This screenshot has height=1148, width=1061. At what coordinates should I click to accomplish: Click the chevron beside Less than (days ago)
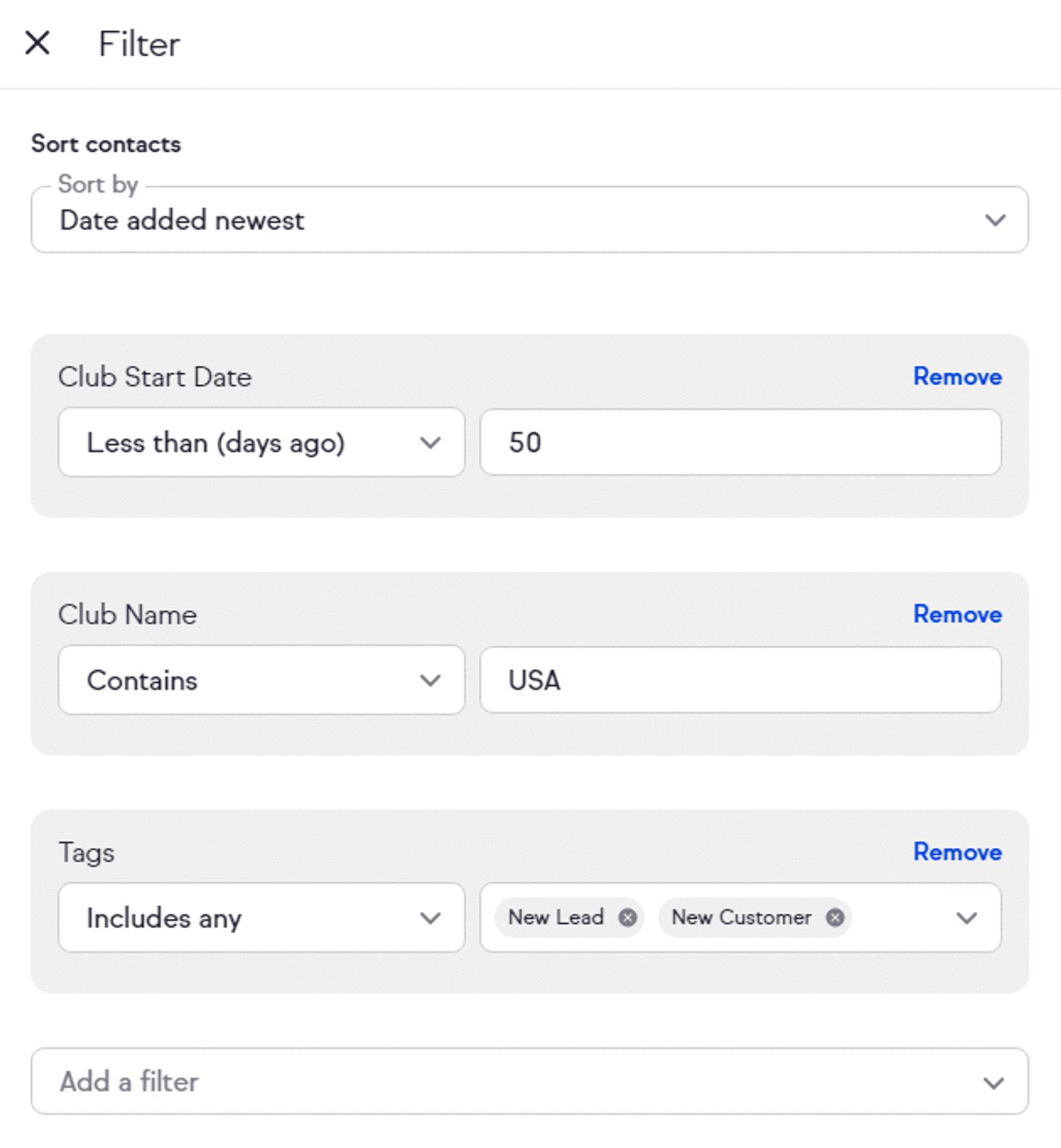point(430,443)
